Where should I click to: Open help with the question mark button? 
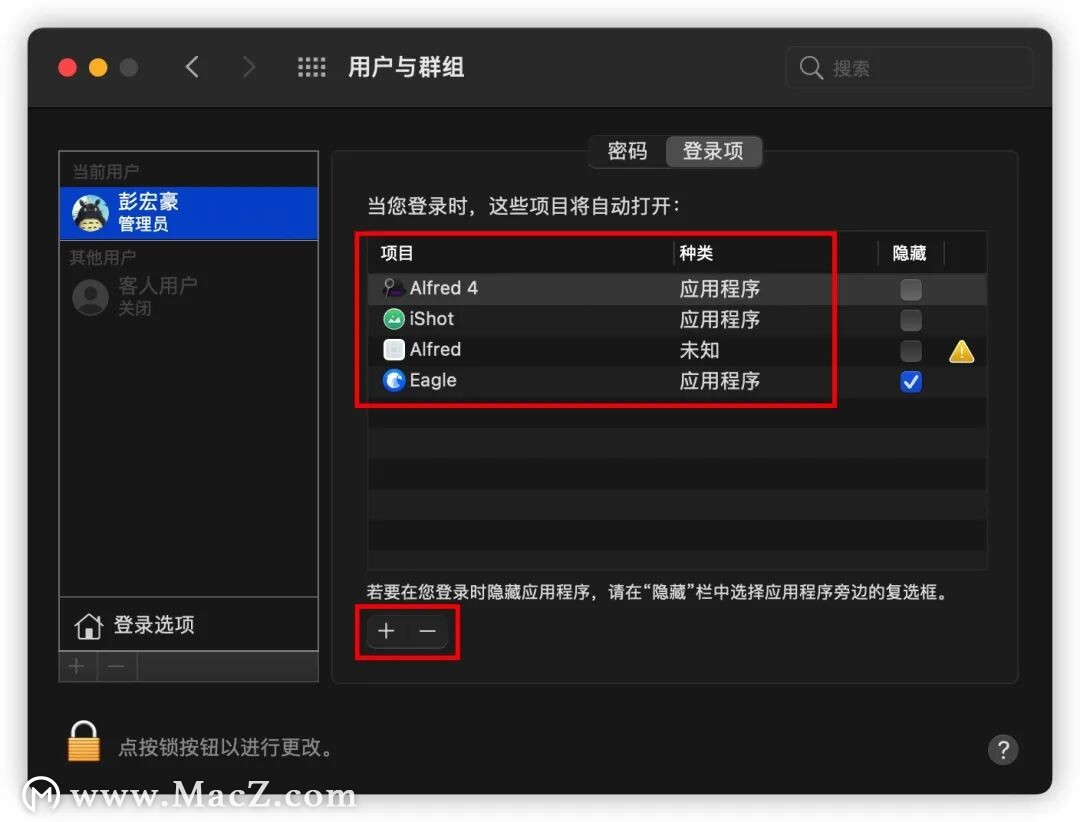point(1003,749)
